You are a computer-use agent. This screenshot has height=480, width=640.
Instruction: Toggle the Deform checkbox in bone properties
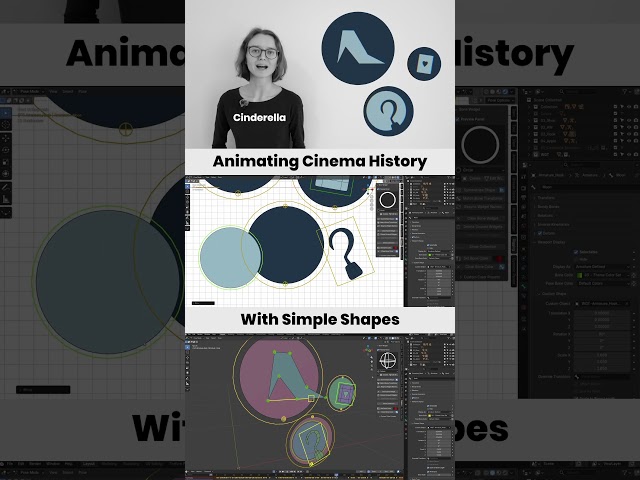540,233
